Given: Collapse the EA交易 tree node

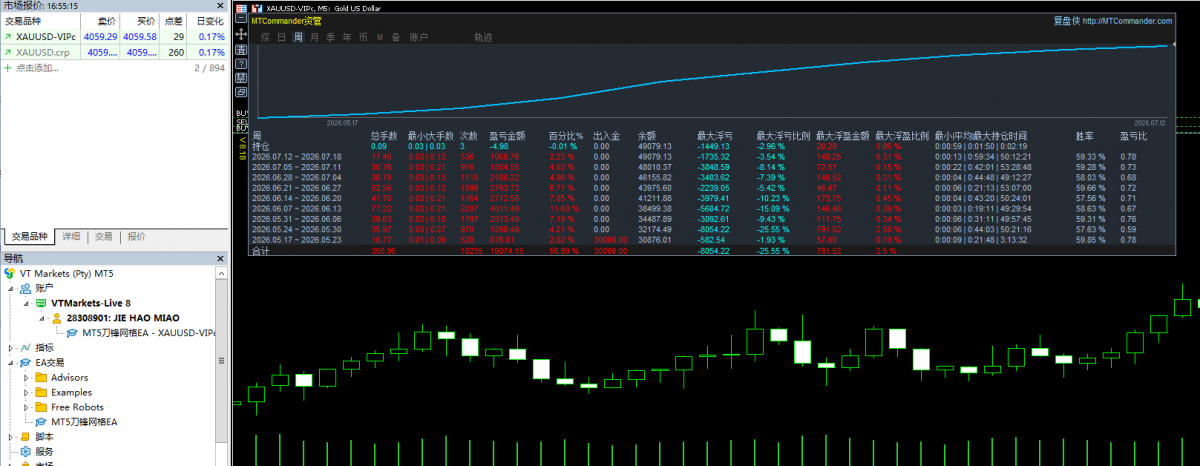Looking at the screenshot, I should [11, 362].
